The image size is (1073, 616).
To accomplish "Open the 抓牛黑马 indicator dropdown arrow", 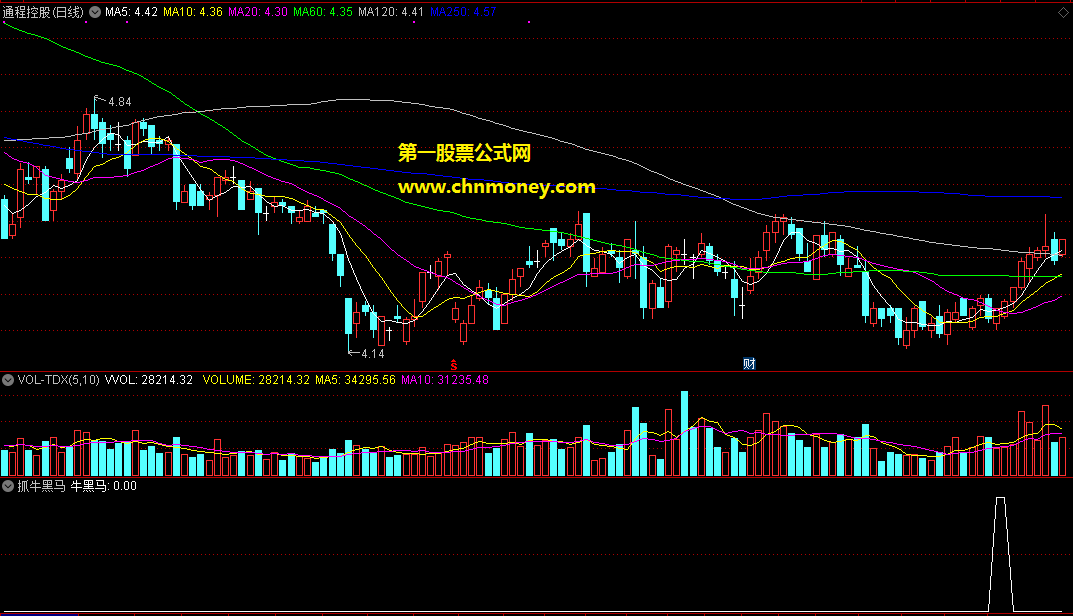I will pos(8,487).
